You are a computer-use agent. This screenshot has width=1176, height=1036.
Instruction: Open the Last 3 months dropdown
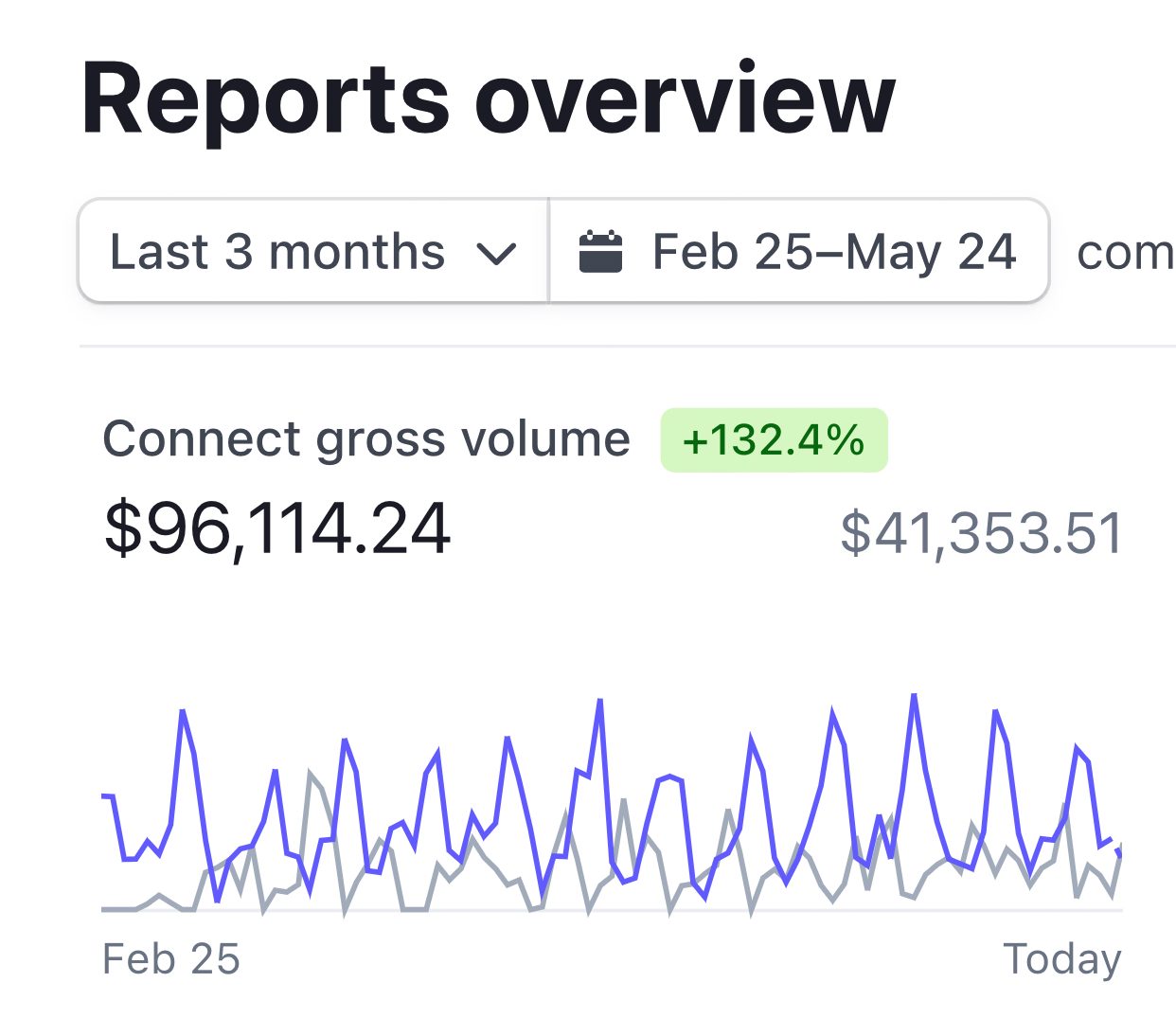tap(312, 252)
